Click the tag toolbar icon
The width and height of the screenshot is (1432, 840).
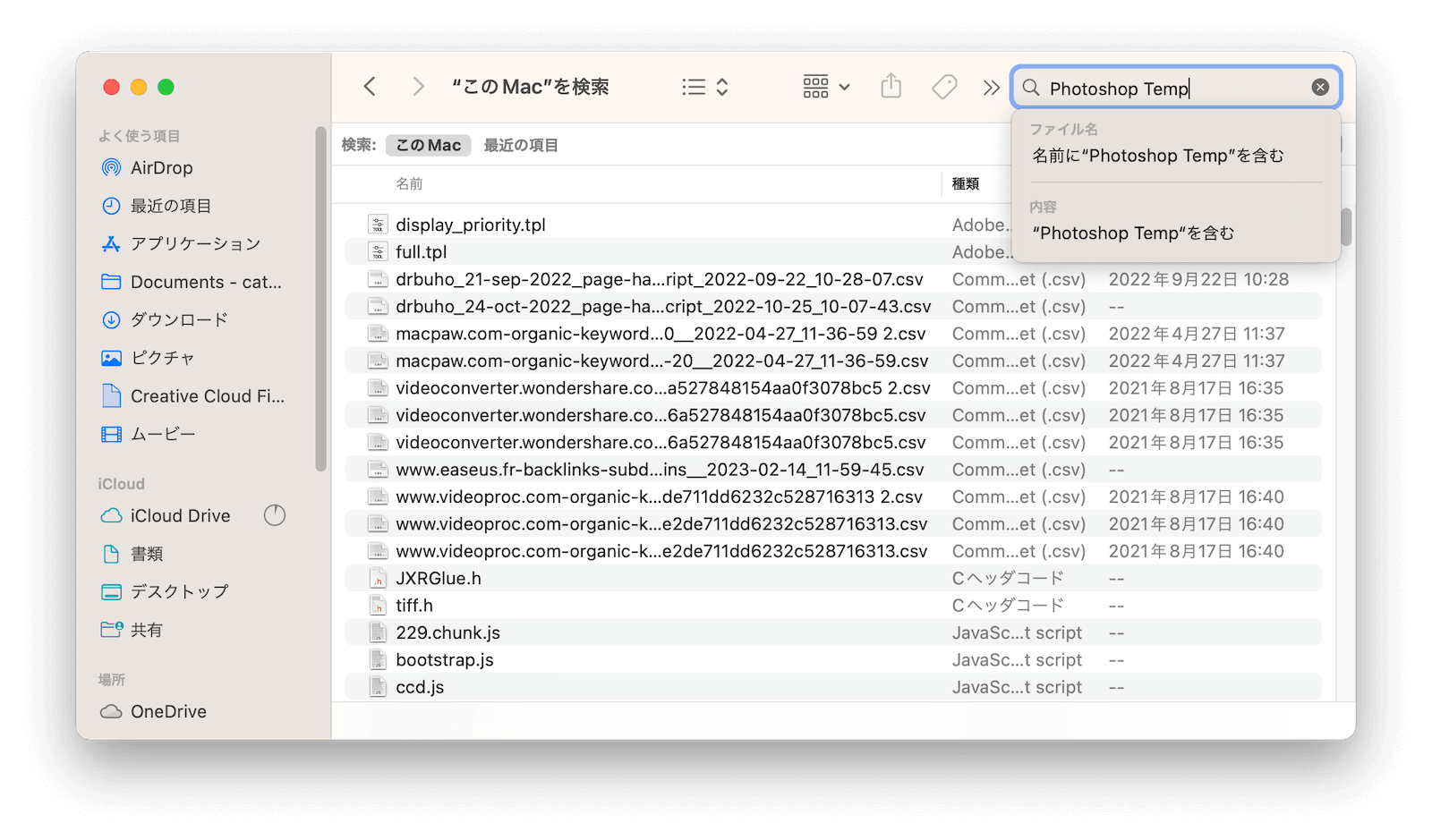944,87
